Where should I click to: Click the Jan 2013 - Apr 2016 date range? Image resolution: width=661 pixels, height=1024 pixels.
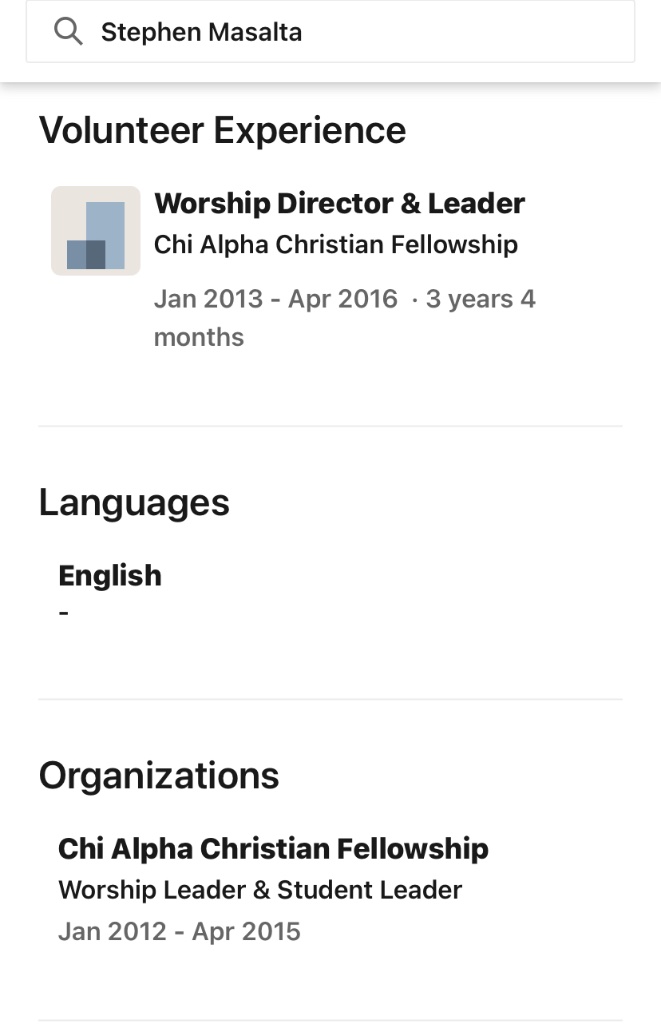tap(275, 299)
